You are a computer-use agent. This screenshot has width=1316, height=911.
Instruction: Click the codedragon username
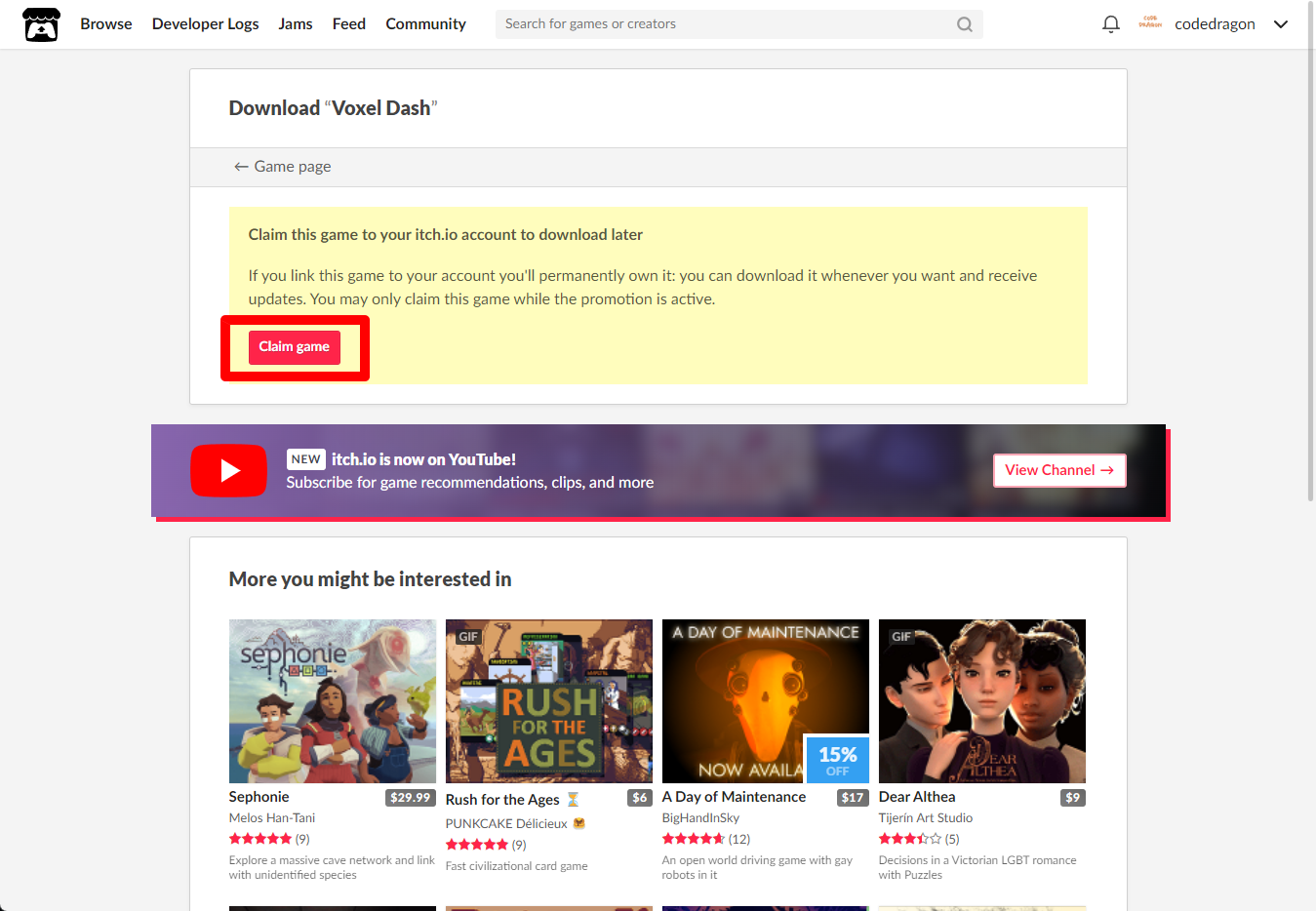click(x=1215, y=24)
